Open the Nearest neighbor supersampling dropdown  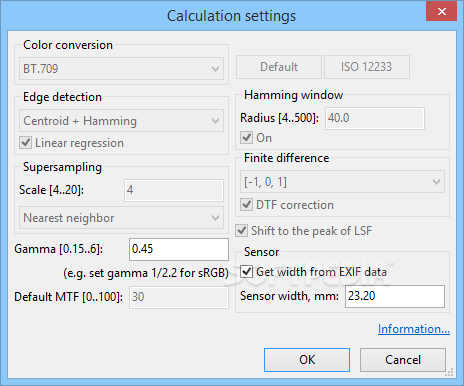point(121,218)
